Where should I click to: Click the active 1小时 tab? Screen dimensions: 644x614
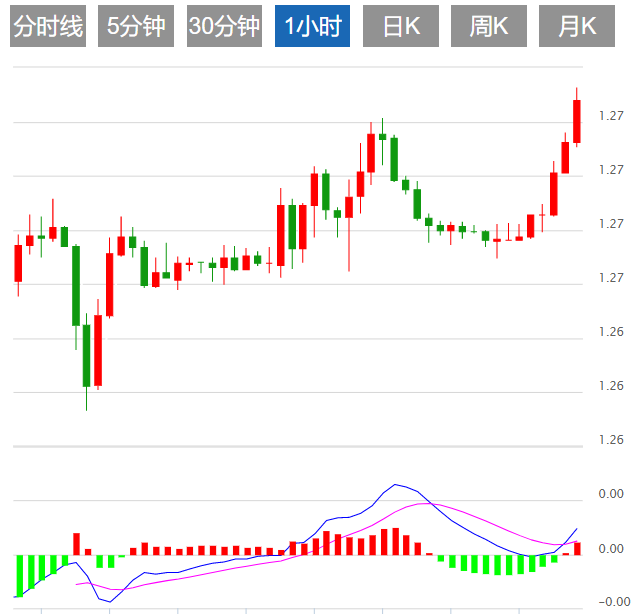tap(313, 26)
